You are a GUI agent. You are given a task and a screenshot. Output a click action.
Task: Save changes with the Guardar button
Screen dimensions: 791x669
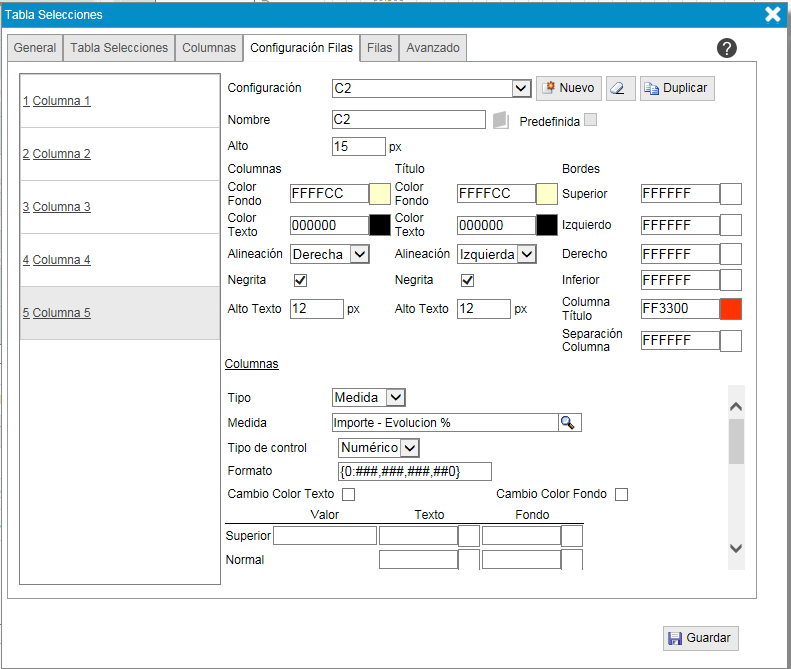coord(700,638)
